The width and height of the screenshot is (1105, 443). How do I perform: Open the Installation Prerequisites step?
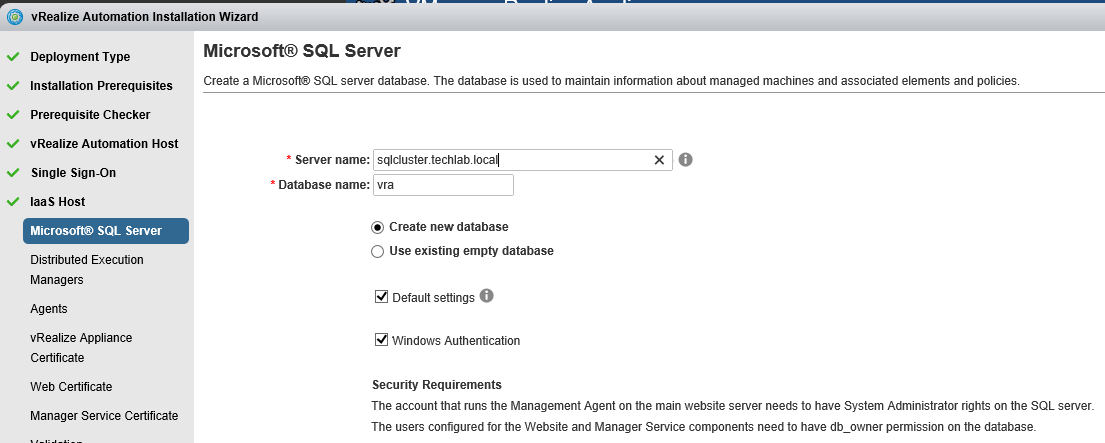pos(101,85)
